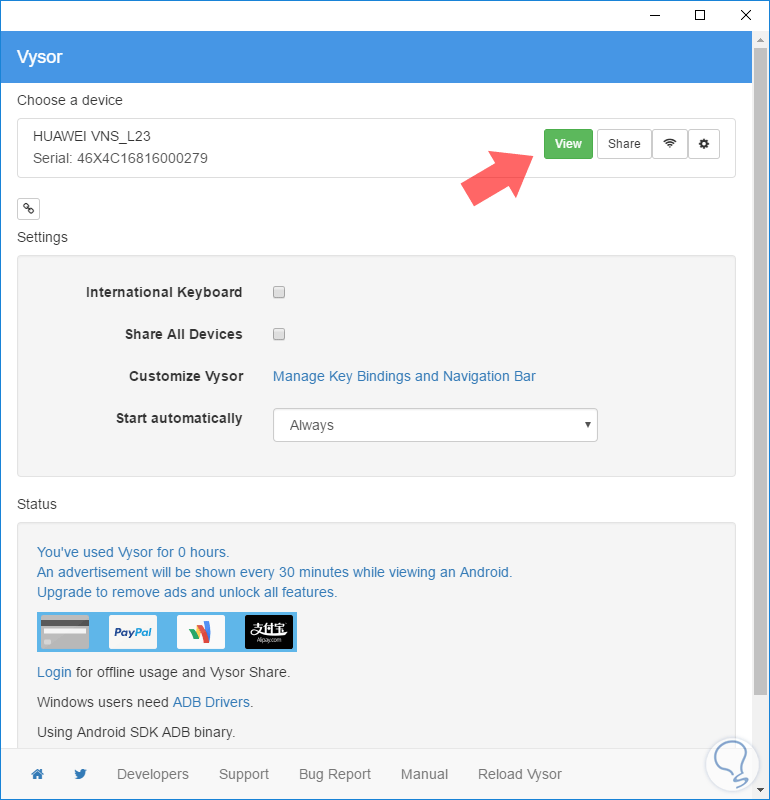Viewport: 770px width, 800px height.
Task: Open the ADB Drivers link
Action: (211, 702)
